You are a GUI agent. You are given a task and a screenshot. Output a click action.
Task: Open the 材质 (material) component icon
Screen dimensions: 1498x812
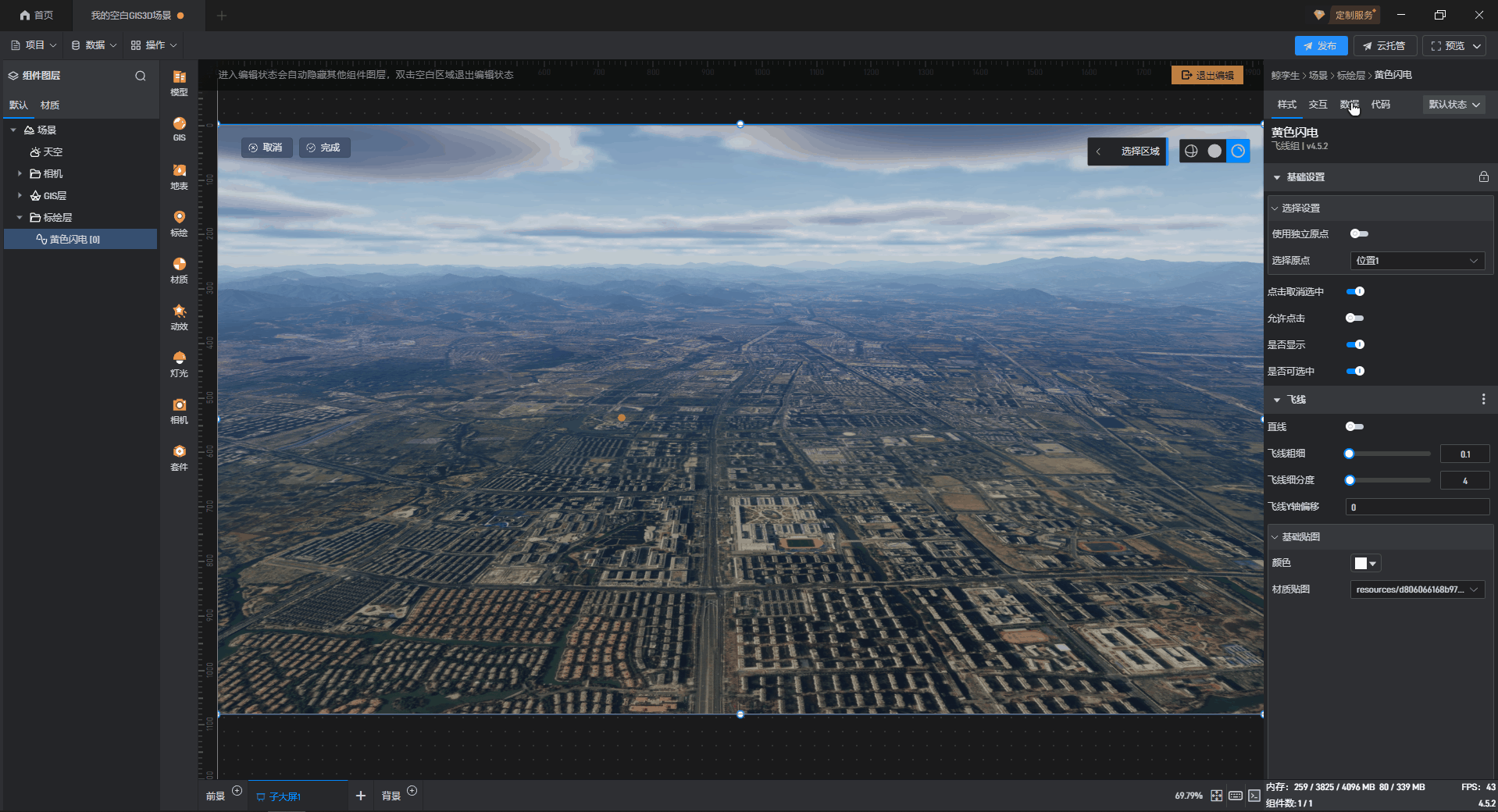pos(179,270)
